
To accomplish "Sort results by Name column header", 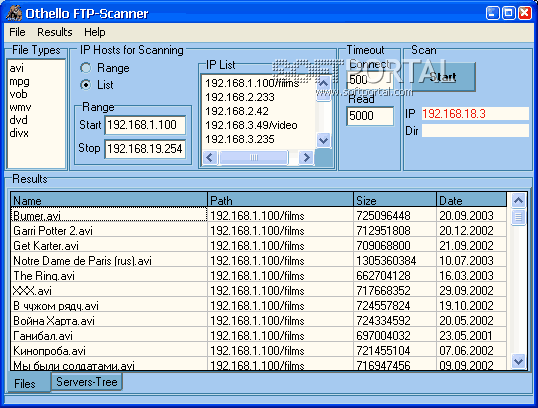I will (x=109, y=200).
